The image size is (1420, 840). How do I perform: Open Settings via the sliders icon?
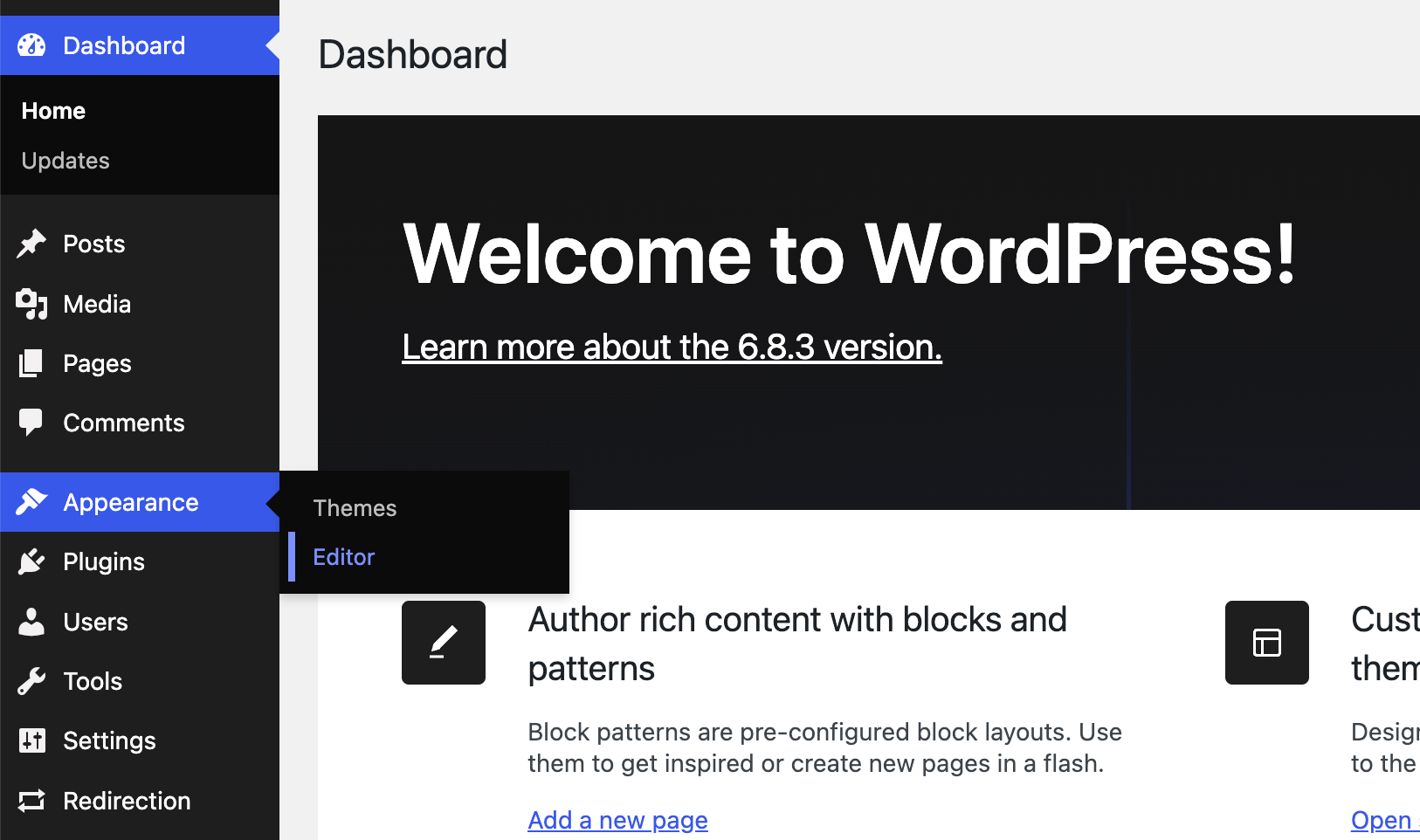point(32,740)
